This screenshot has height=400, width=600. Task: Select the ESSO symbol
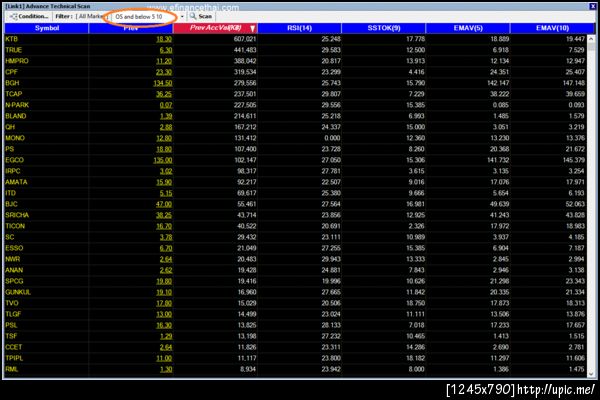click(14, 248)
